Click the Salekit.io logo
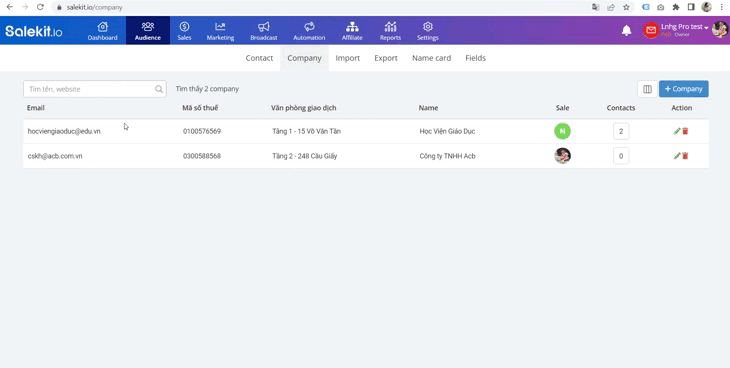The height and width of the screenshot is (368, 730). coord(34,31)
